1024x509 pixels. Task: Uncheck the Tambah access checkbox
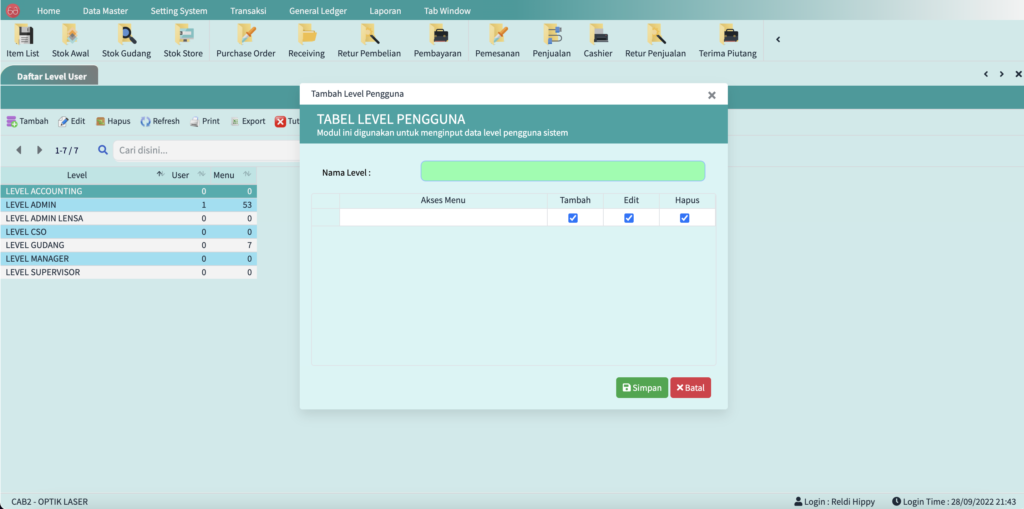(573, 218)
